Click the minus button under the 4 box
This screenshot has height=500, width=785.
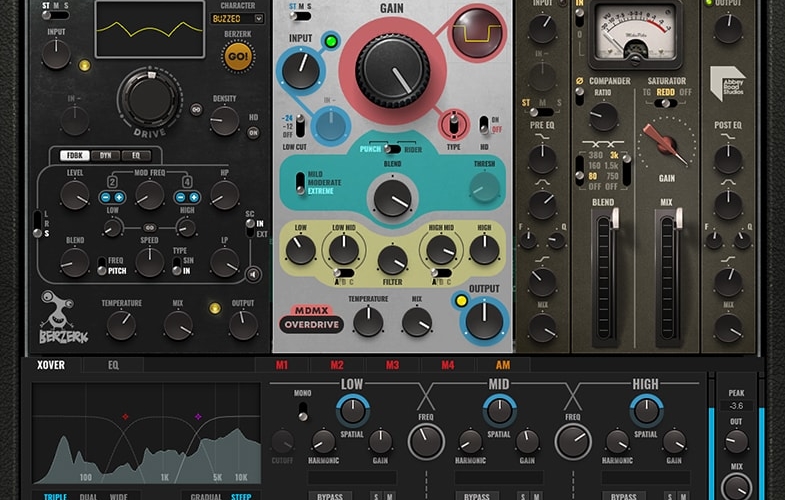pyautogui.click(x=181, y=197)
